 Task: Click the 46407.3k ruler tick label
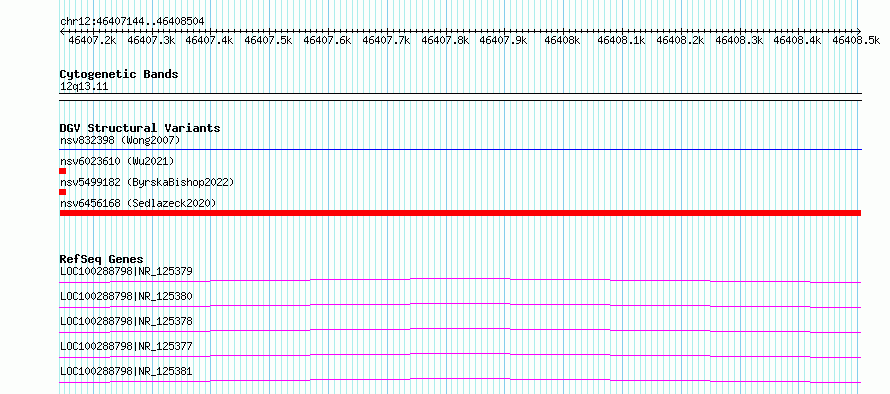coord(151,40)
